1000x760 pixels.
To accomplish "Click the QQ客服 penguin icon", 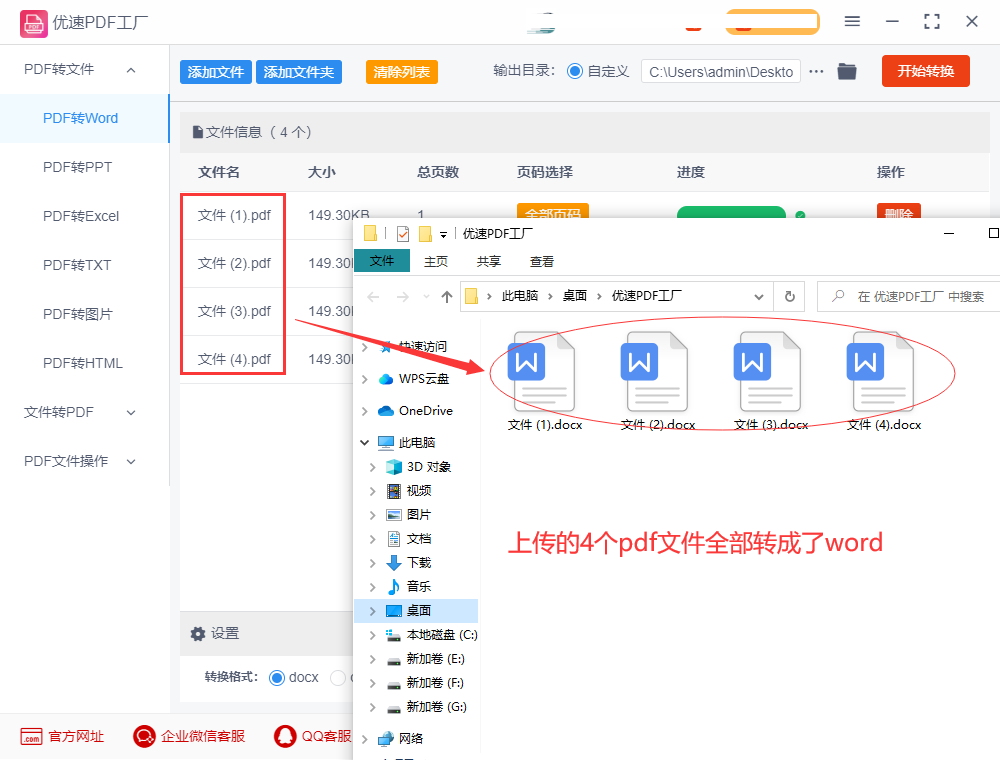I will point(285,736).
